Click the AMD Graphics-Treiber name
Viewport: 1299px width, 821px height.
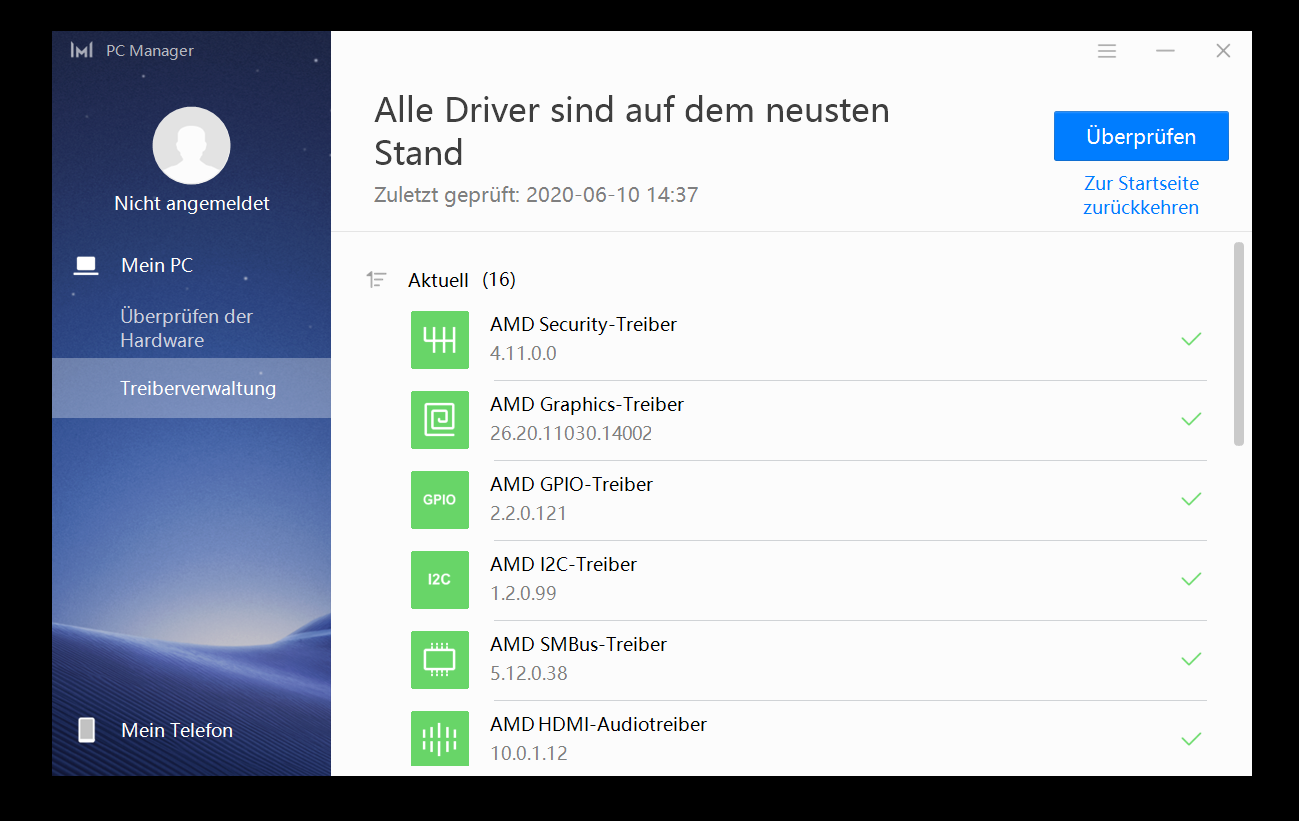(587, 405)
